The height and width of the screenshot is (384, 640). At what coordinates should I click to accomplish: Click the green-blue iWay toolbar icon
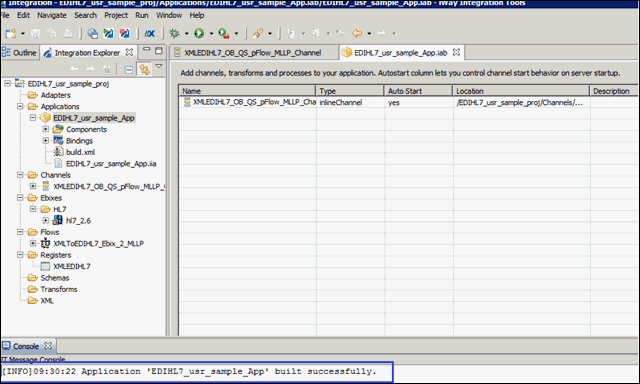coord(108,33)
